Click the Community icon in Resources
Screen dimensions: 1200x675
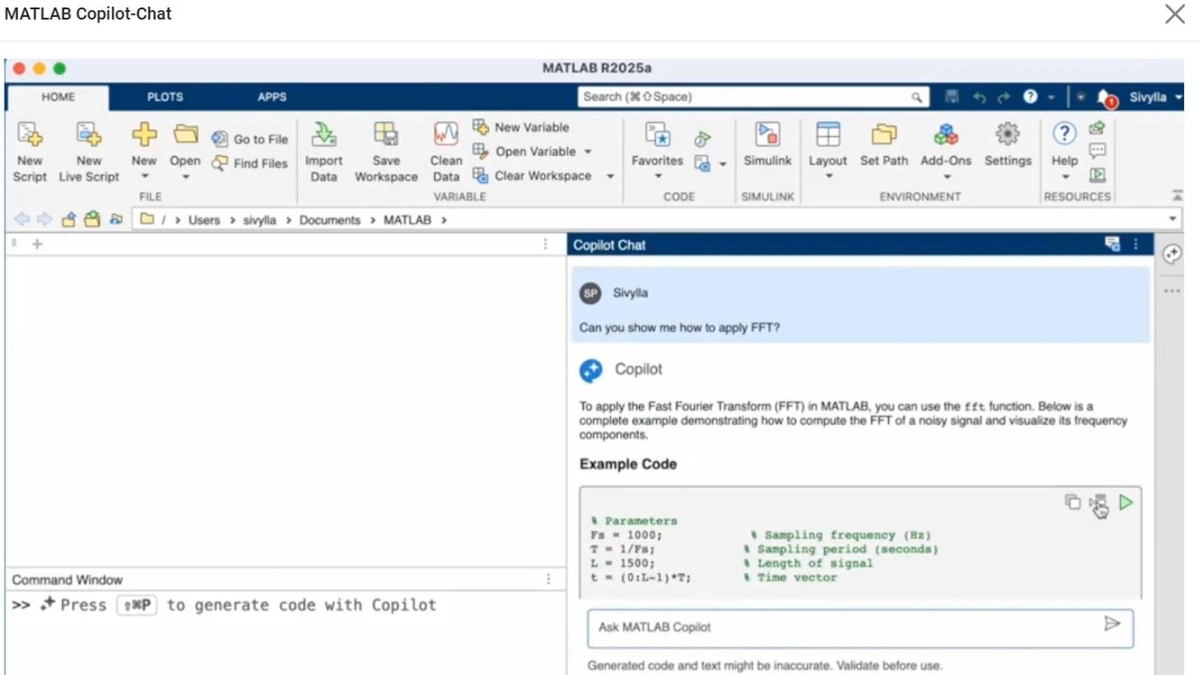coord(1097,128)
